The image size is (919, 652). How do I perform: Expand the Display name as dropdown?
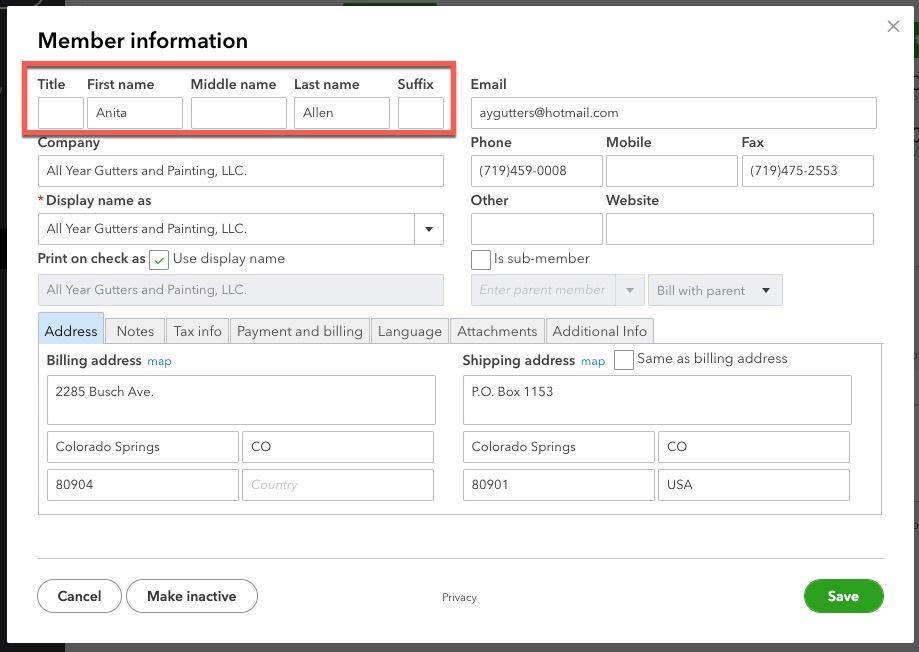[x=429, y=229]
